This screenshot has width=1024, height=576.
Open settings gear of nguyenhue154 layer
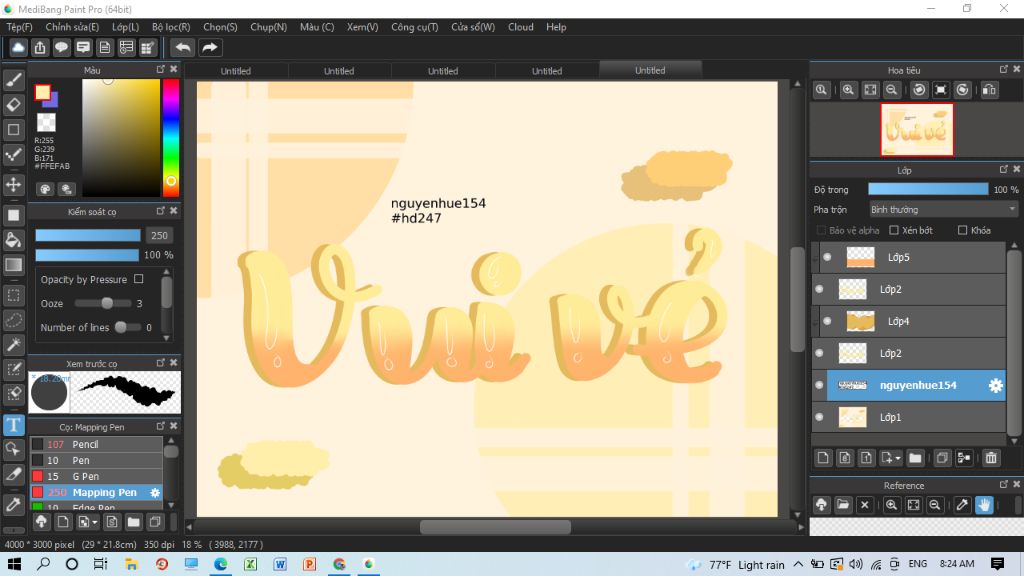click(995, 385)
